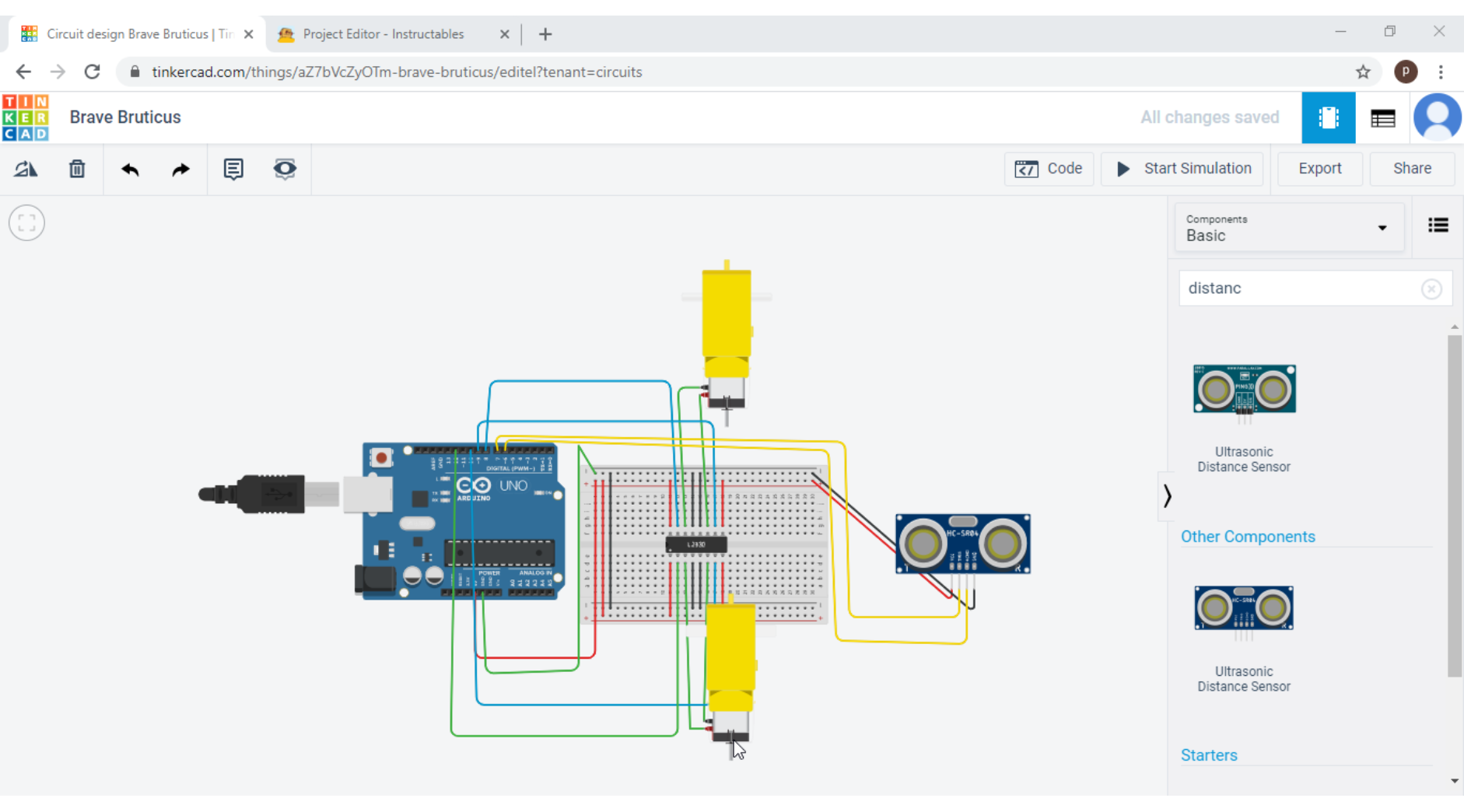
Task: Switch to the Project Editor - Instructables tab
Action: pyautogui.click(x=384, y=34)
